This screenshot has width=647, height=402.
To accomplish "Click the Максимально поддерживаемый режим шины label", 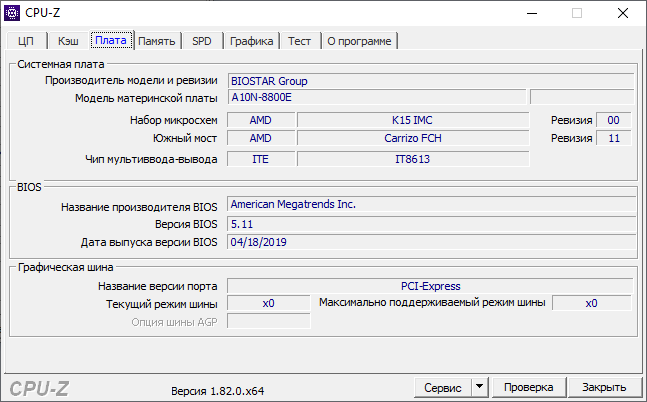I will (x=432, y=303).
